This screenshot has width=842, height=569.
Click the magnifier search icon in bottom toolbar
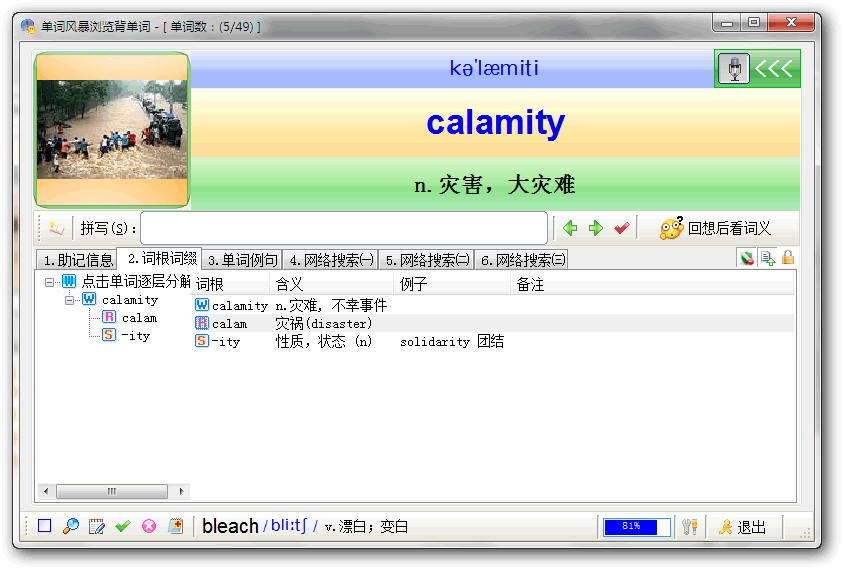tap(71, 526)
